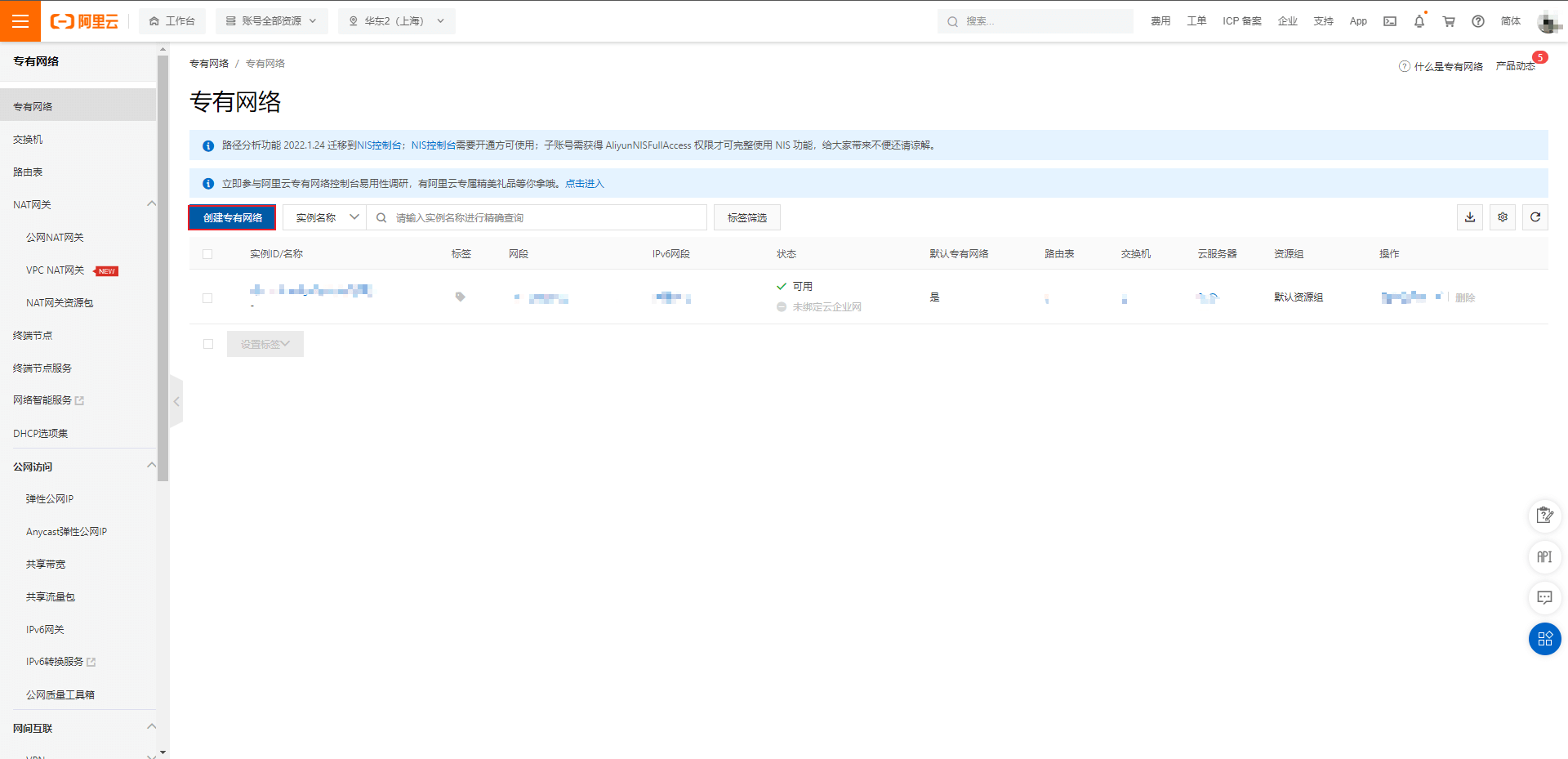Select 交换机 in the sidebar
Image resolution: width=1568 pixels, height=759 pixels.
(x=28, y=140)
